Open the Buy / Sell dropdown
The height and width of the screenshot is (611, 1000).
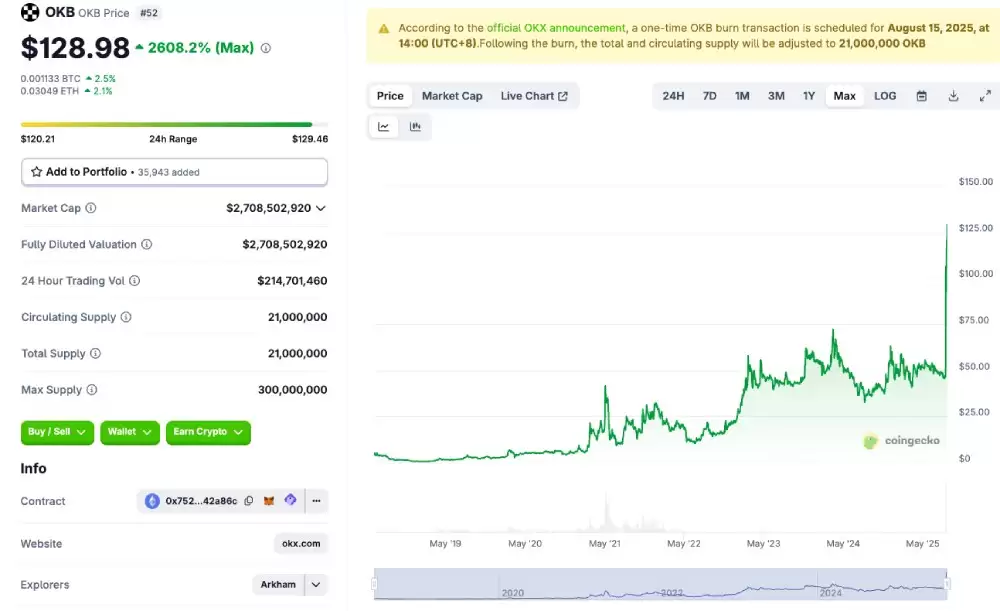[x=57, y=432]
